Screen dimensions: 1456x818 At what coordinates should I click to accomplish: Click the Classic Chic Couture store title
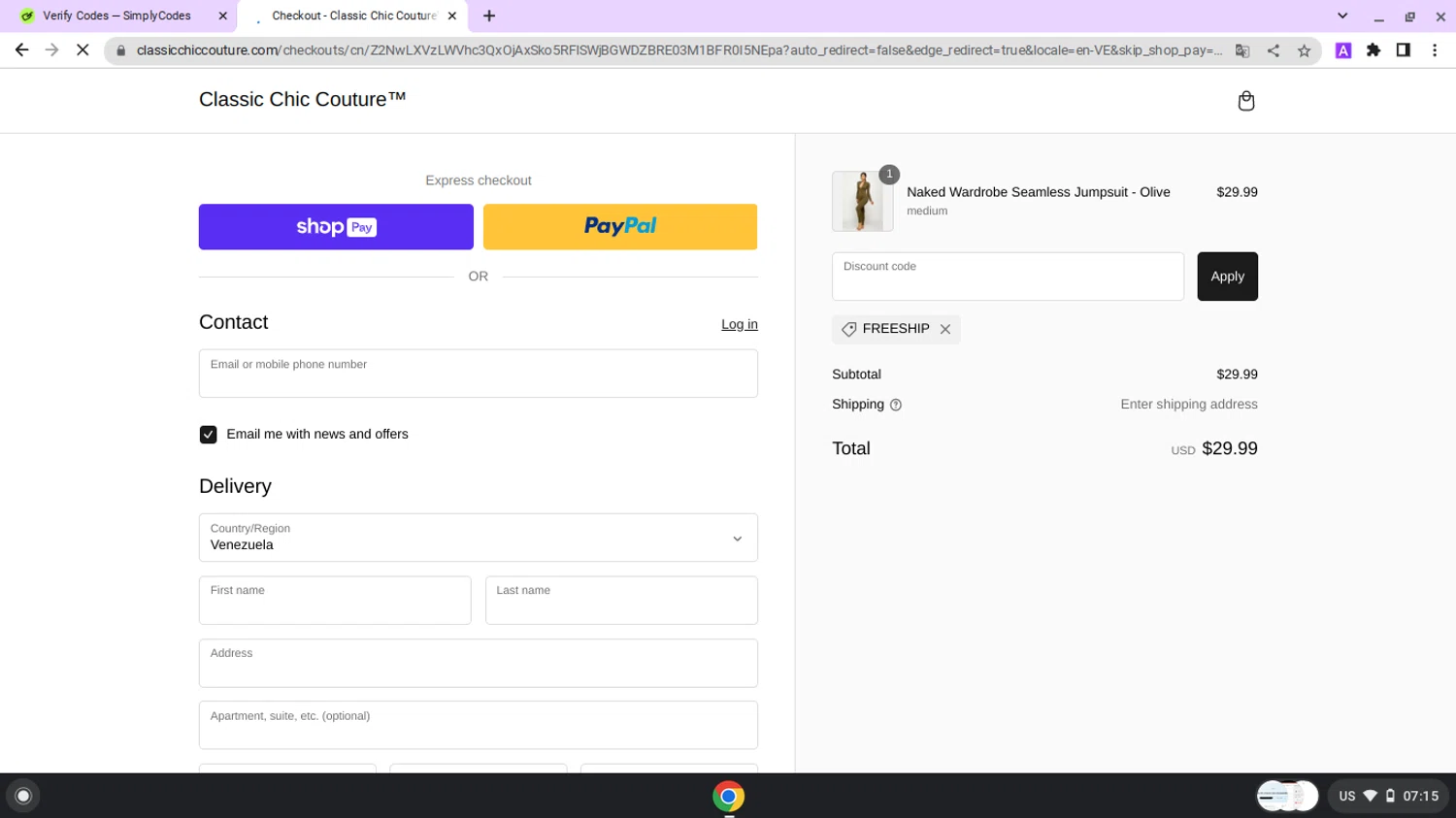click(x=302, y=99)
